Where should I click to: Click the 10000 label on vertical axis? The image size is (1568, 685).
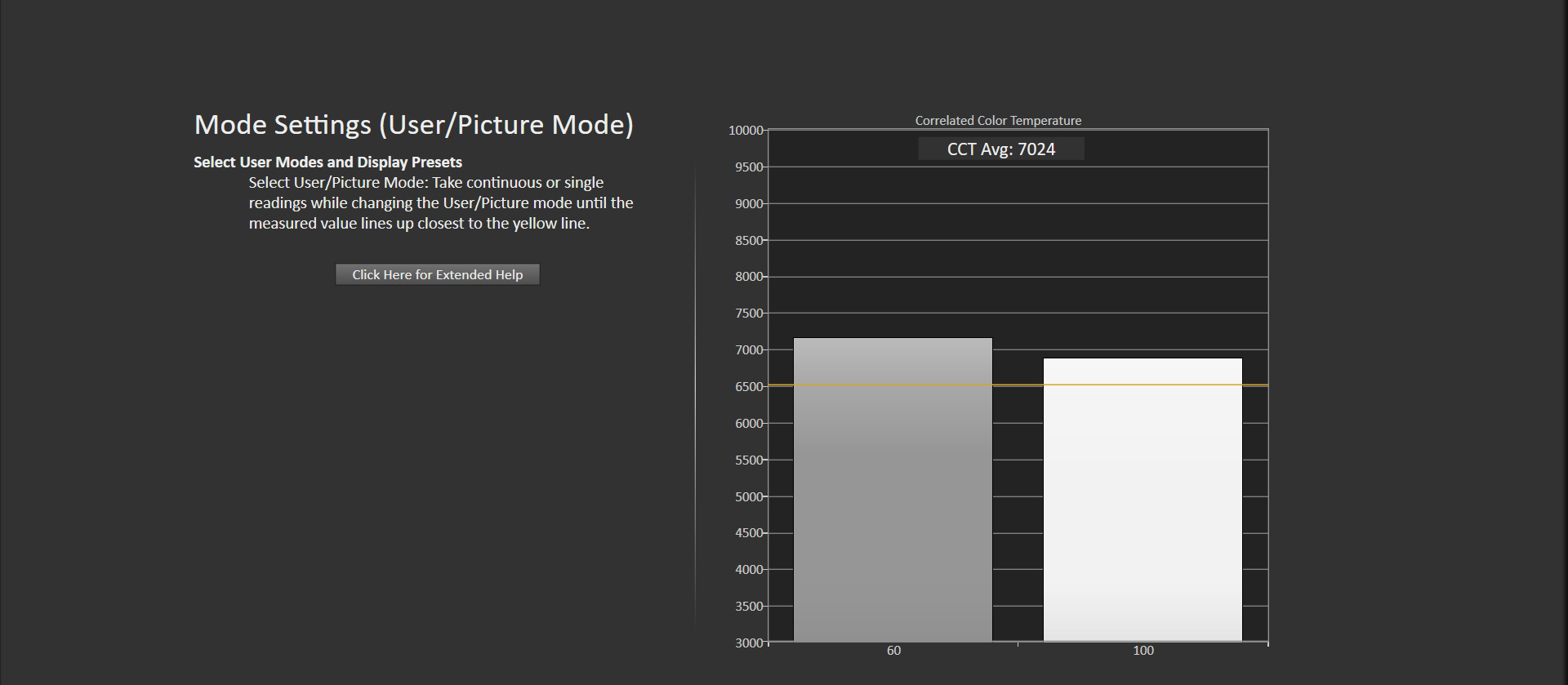(745, 131)
